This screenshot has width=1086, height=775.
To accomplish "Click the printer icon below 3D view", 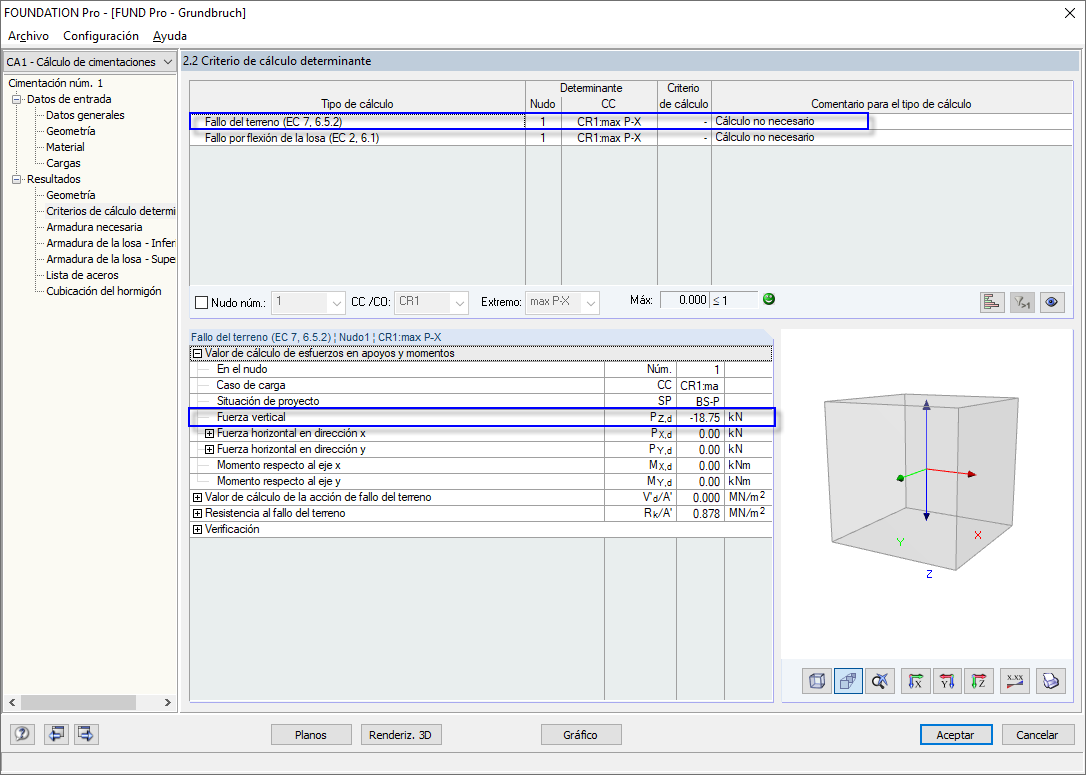I will click(1051, 681).
